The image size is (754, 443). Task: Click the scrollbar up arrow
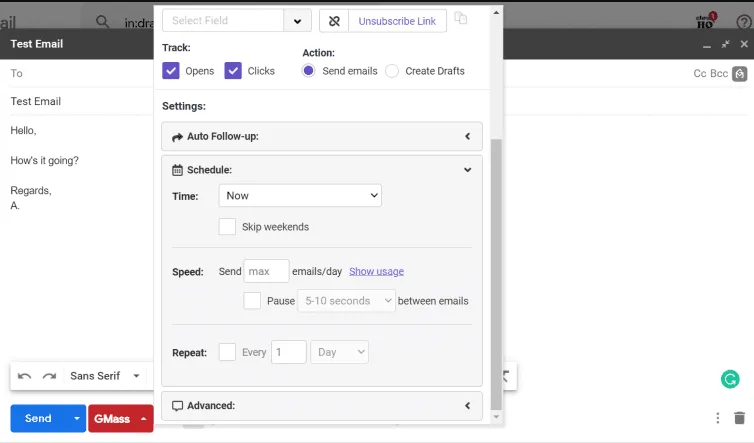click(x=496, y=13)
